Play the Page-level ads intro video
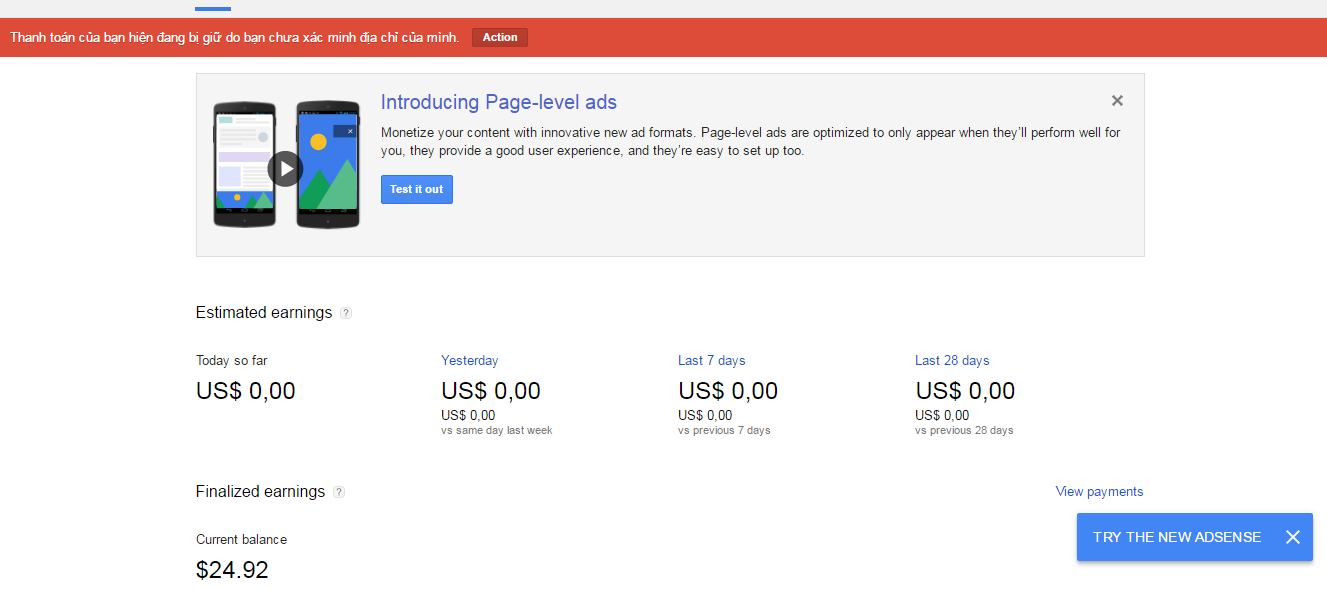 point(285,169)
